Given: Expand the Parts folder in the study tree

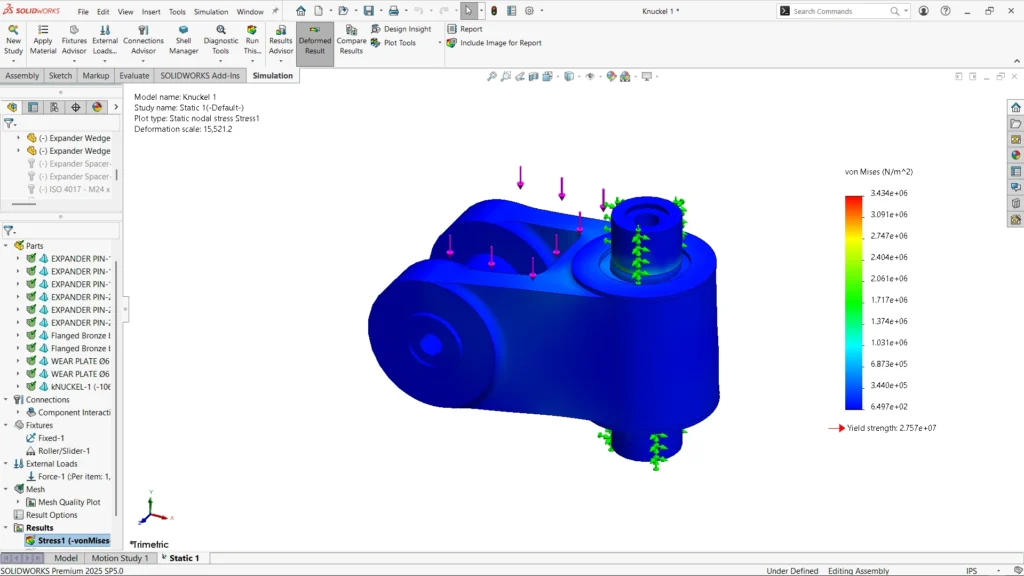Looking at the screenshot, I should [6, 245].
